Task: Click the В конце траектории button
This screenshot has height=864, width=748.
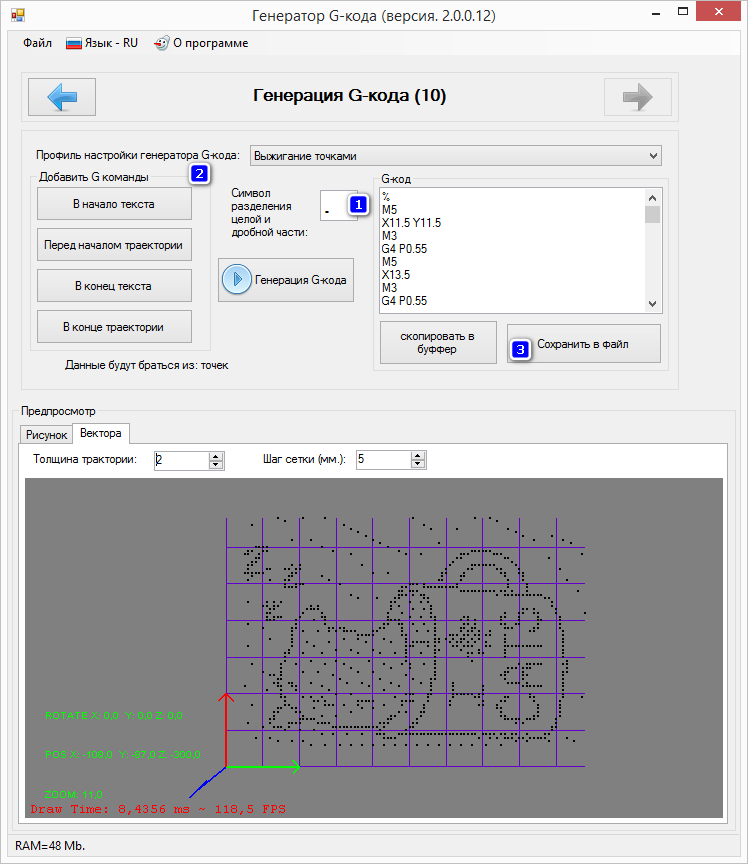Action: pos(114,327)
